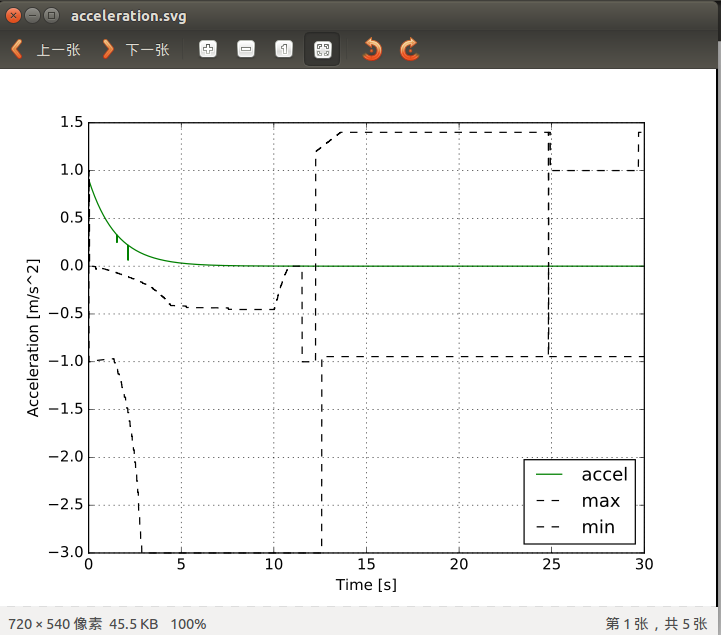Click the min legend entry
Viewport: 721px width, 635px height.
coord(598,526)
